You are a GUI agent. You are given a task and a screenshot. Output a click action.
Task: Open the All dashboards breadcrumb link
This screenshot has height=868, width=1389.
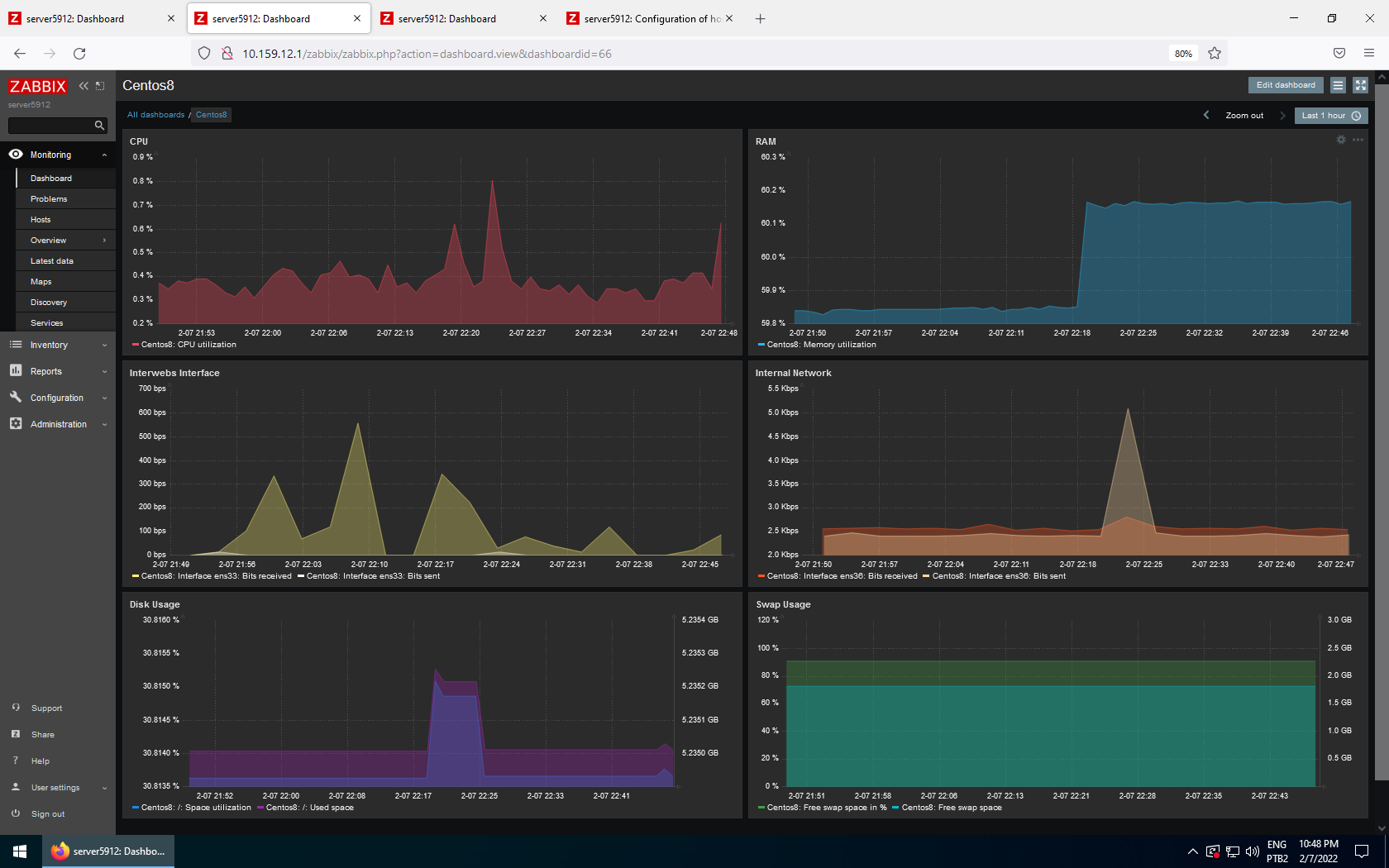point(155,114)
